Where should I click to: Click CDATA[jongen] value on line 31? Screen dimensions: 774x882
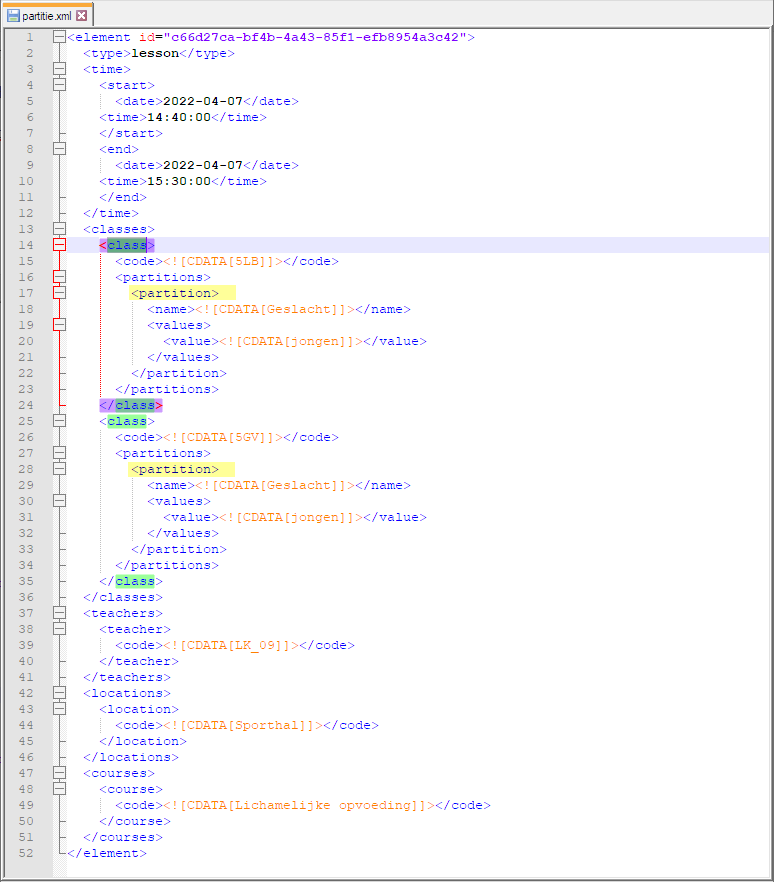click(291, 518)
